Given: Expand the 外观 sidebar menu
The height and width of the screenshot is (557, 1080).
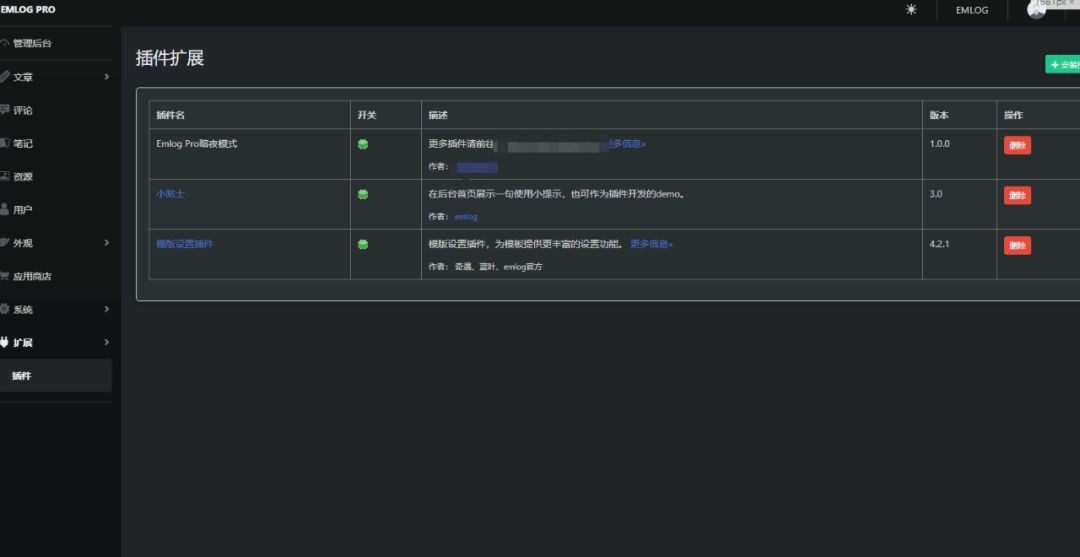Looking at the screenshot, I should [105, 243].
